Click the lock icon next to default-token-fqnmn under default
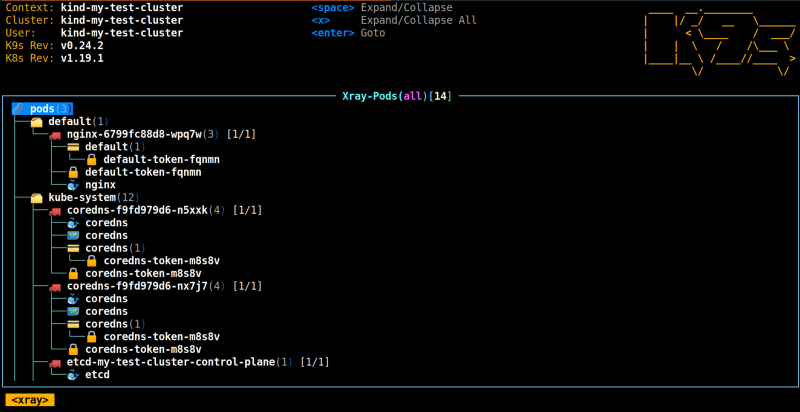The image size is (800, 412). point(92,160)
